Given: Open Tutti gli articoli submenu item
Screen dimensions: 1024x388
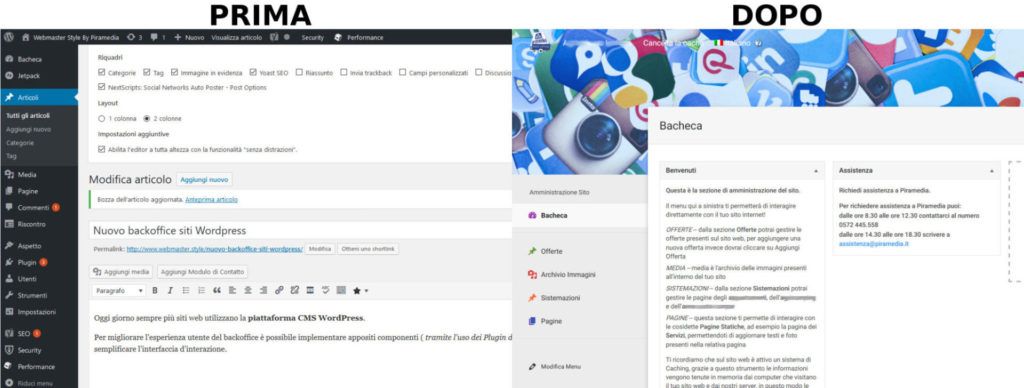Looking at the screenshot, I should (27, 116).
